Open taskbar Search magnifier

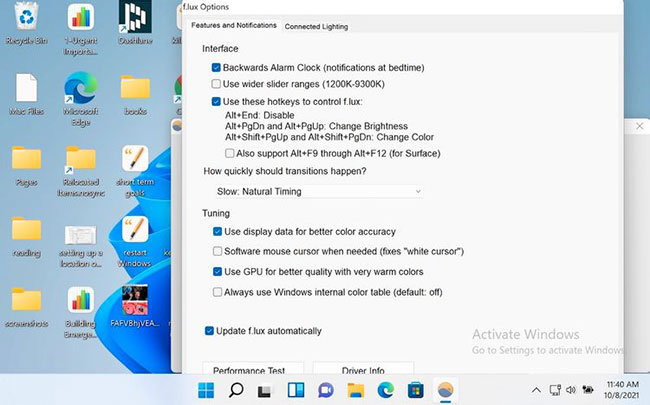click(x=236, y=390)
